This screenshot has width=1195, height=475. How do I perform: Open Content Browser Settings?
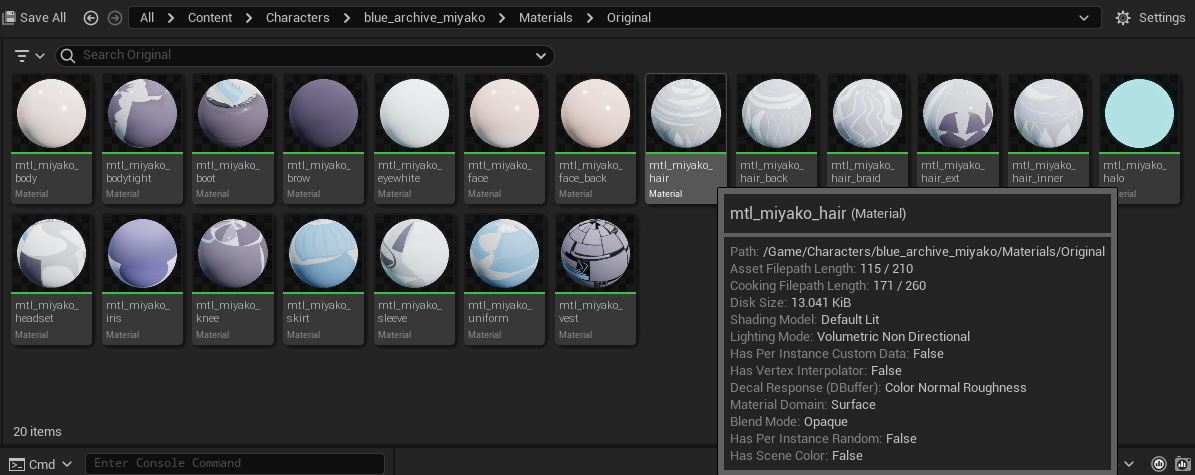1151,18
